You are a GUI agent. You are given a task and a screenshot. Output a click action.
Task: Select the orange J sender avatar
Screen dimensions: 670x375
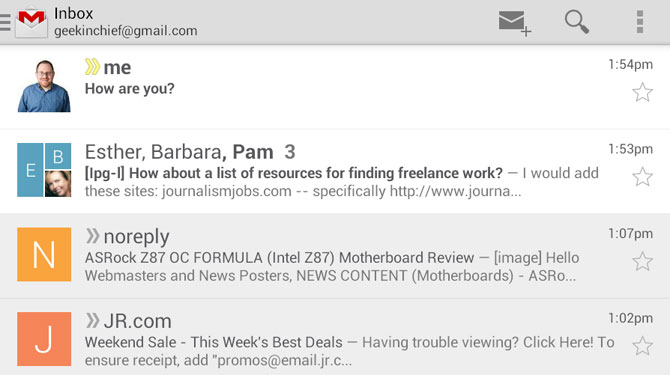[44, 339]
